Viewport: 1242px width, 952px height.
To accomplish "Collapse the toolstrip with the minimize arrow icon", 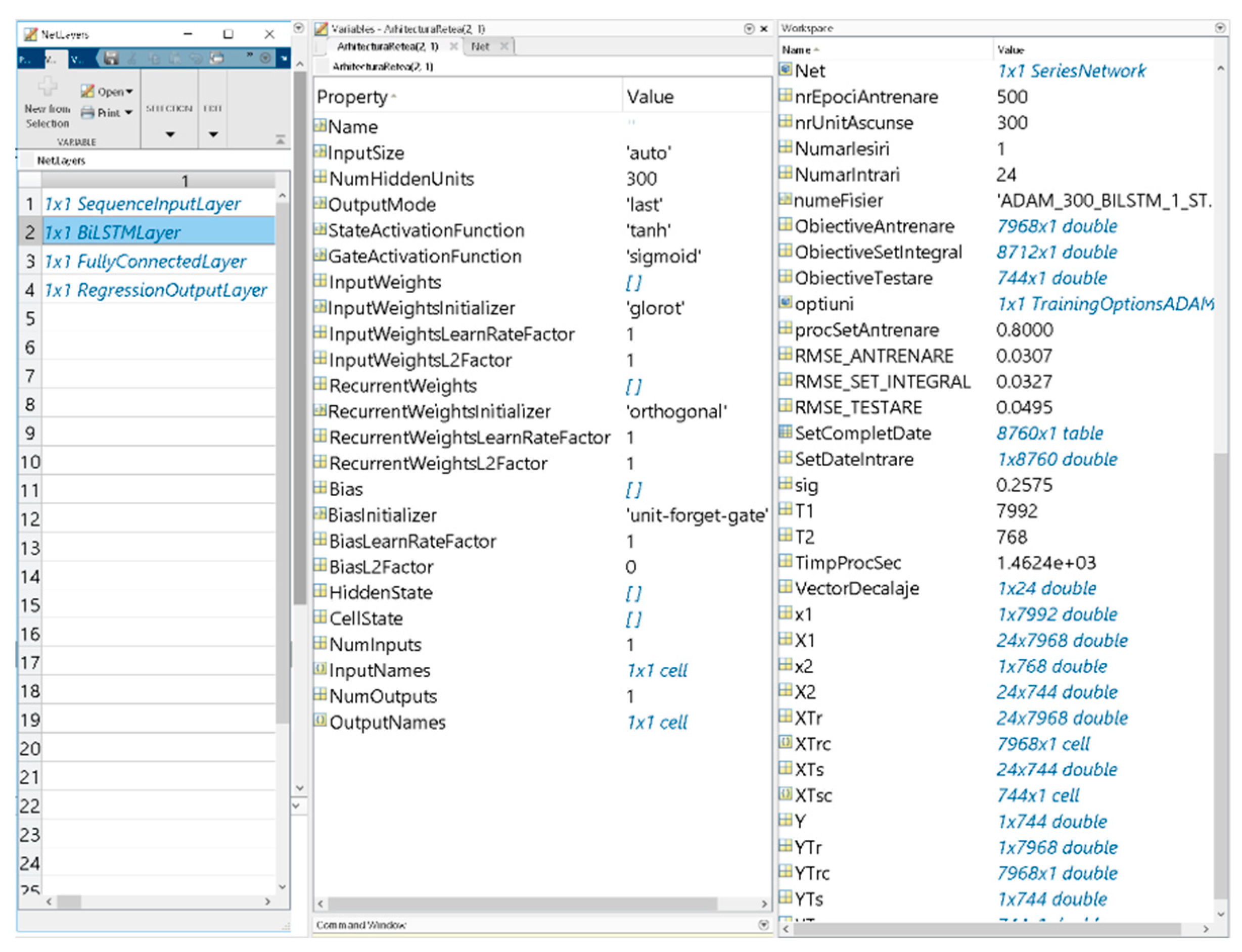I will click(280, 139).
